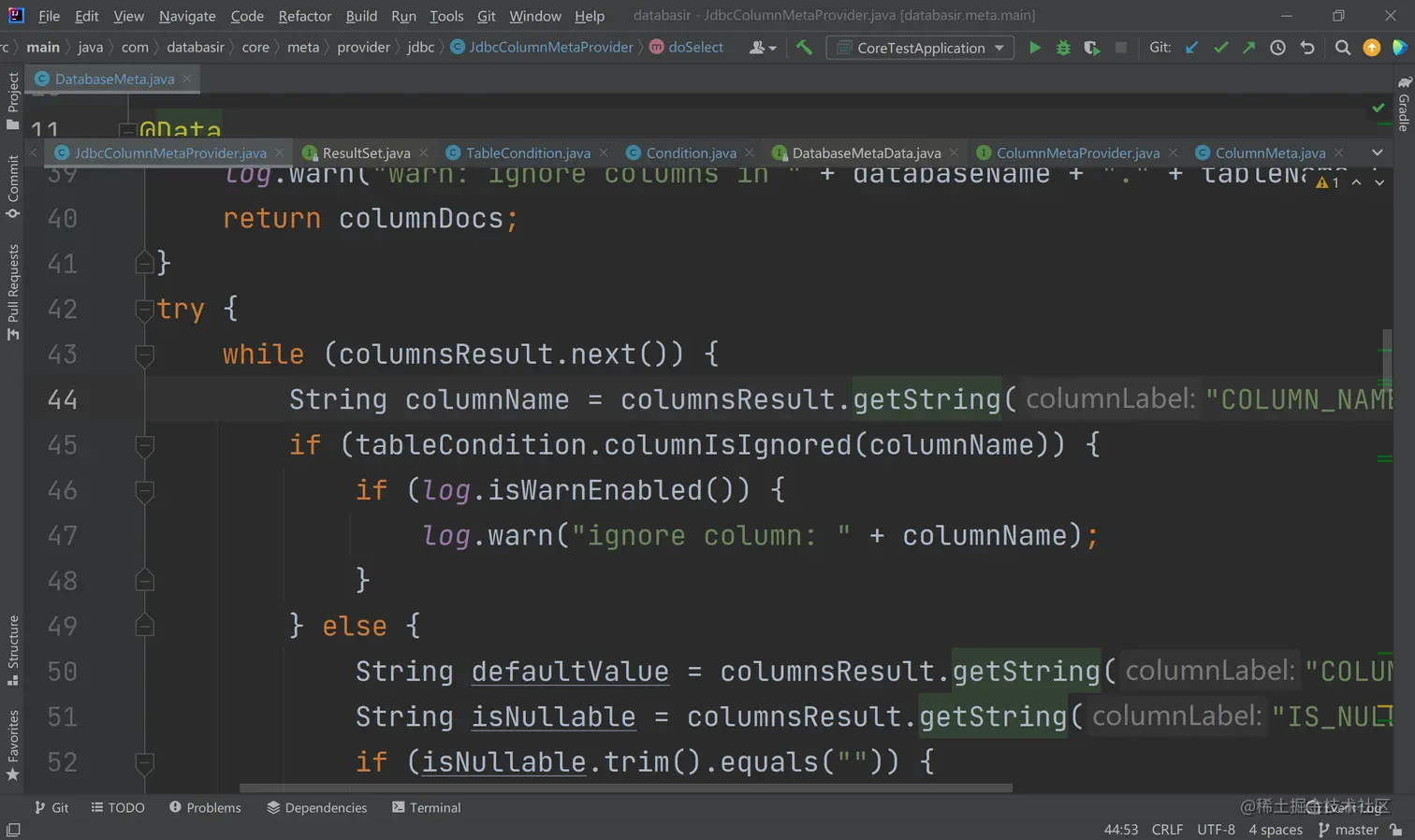This screenshot has width=1415, height=840.
Task: Collapse the else block on line 49
Action: (x=144, y=626)
